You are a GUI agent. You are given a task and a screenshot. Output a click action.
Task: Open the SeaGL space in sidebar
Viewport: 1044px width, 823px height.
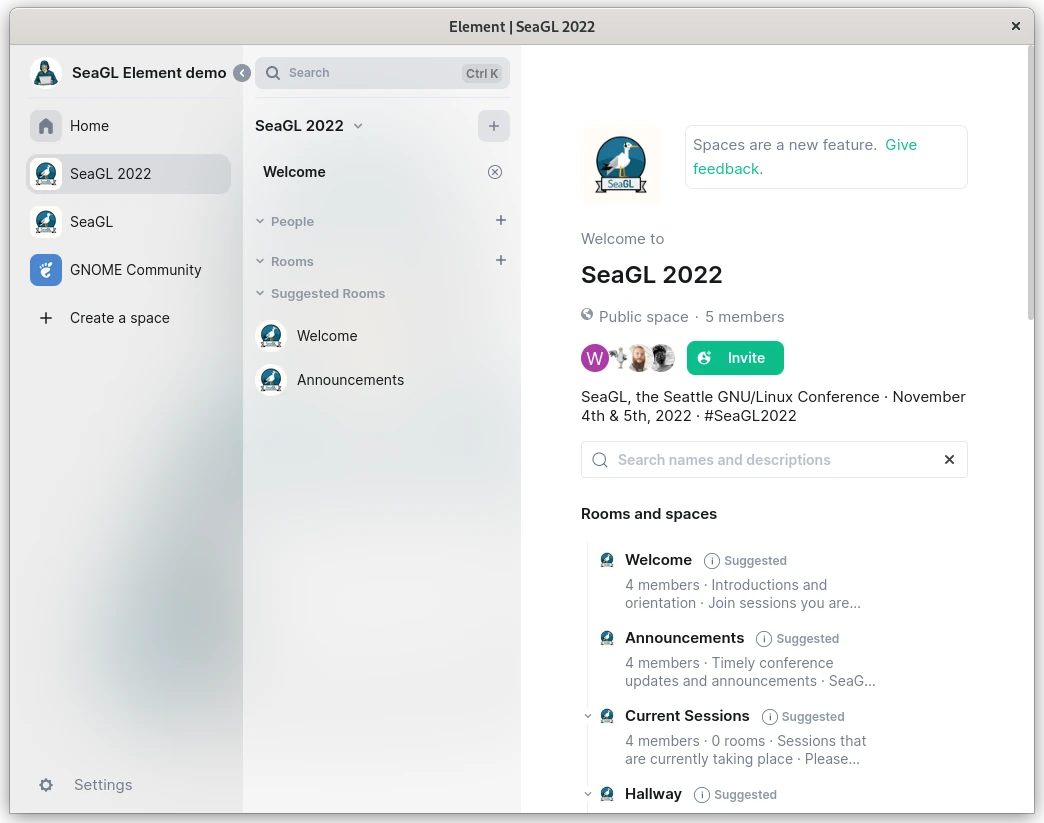click(129, 222)
